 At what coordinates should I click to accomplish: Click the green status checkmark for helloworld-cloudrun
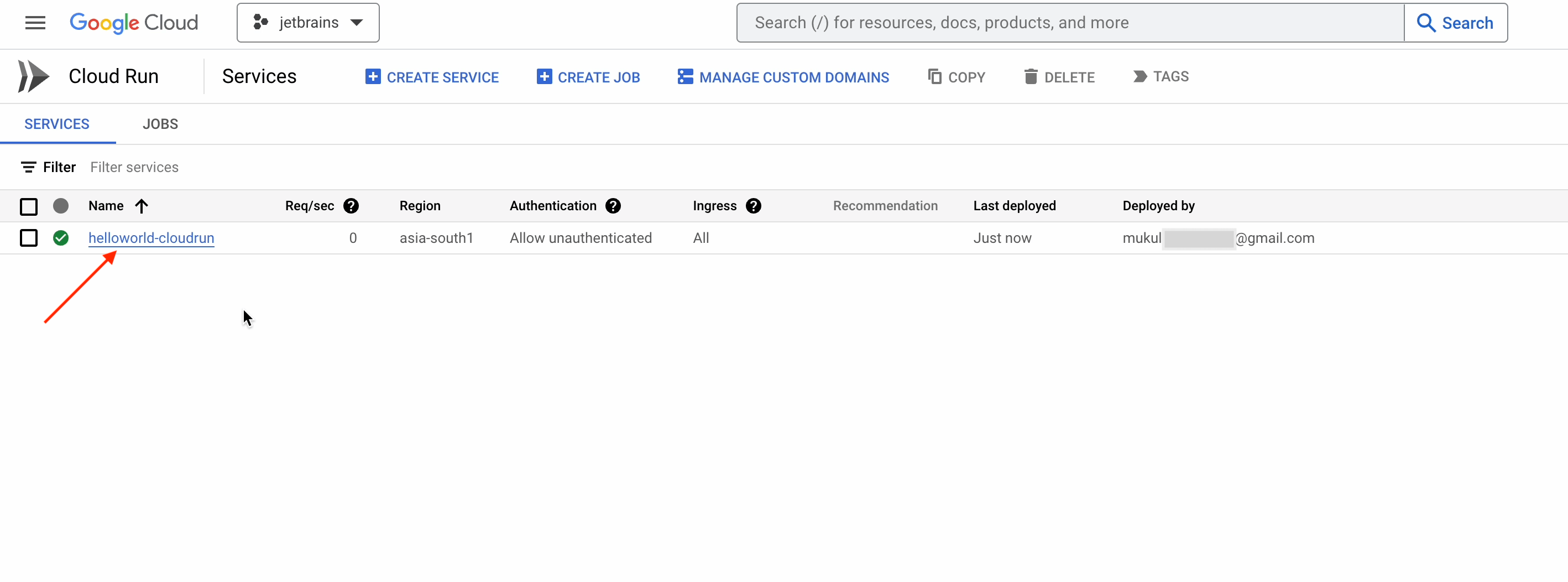pos(61,238)
